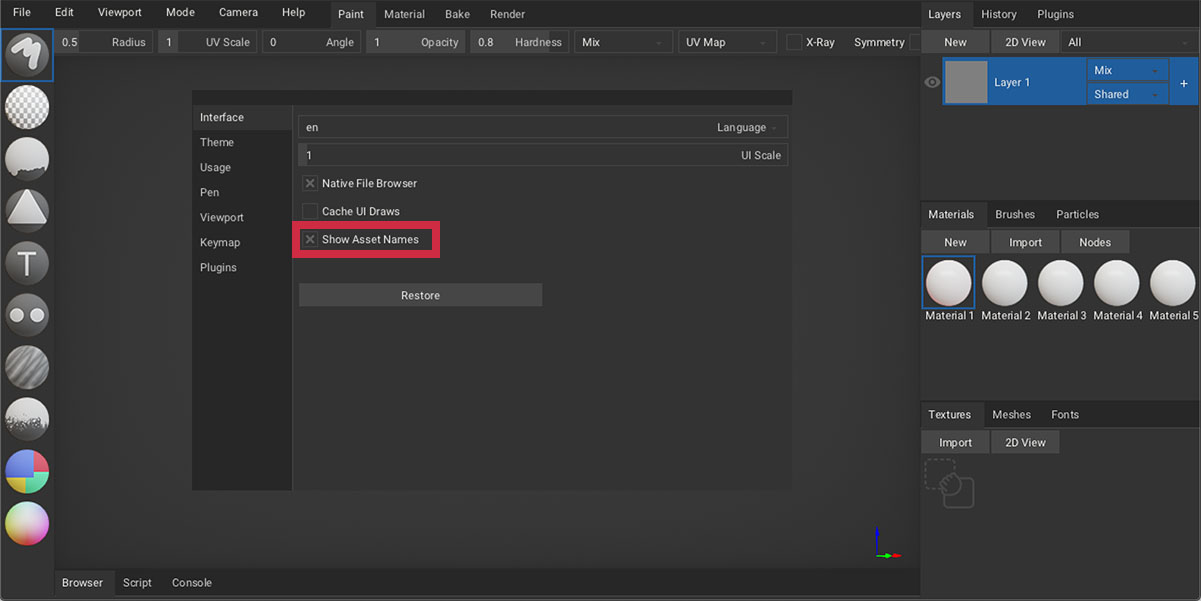Select Material 2 thumbnail
1201x601 pixels.
click(x=1005, y=283)
